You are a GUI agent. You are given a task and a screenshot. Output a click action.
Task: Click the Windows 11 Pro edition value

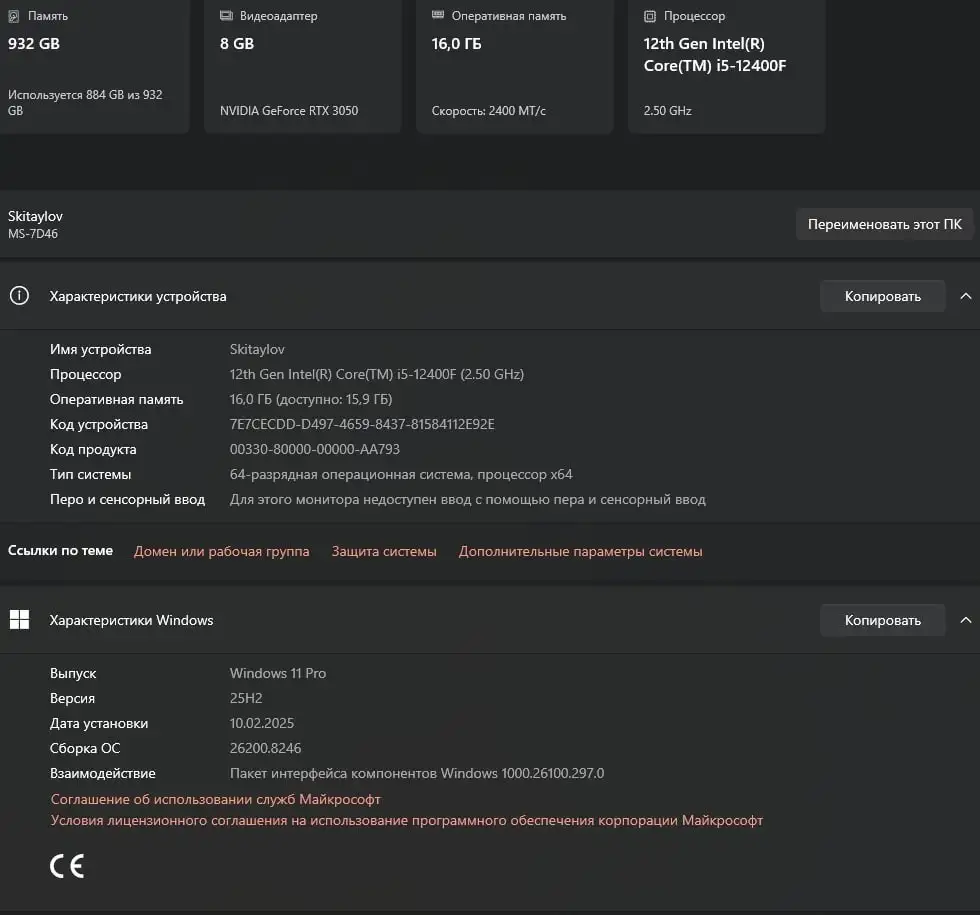click(278, 673)
